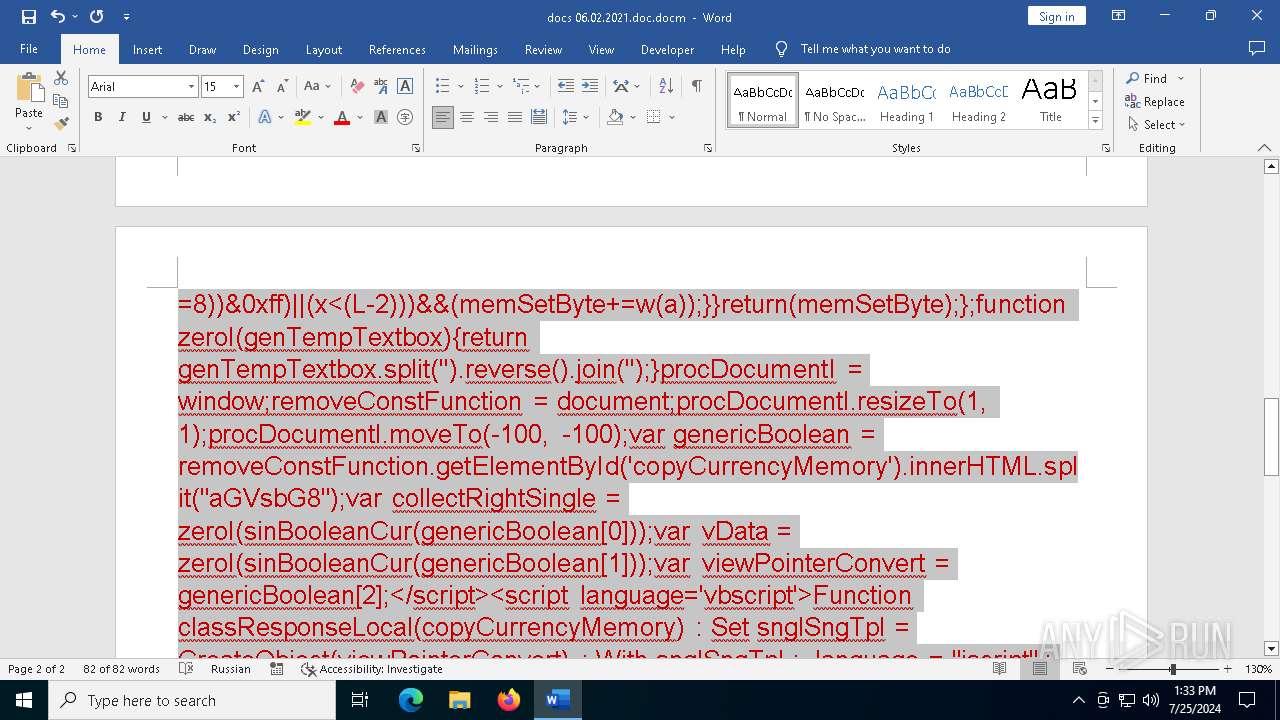Click Clear All Formatting icon
This screenshot has width=1280, height=720.
click(x=357, y=87)
